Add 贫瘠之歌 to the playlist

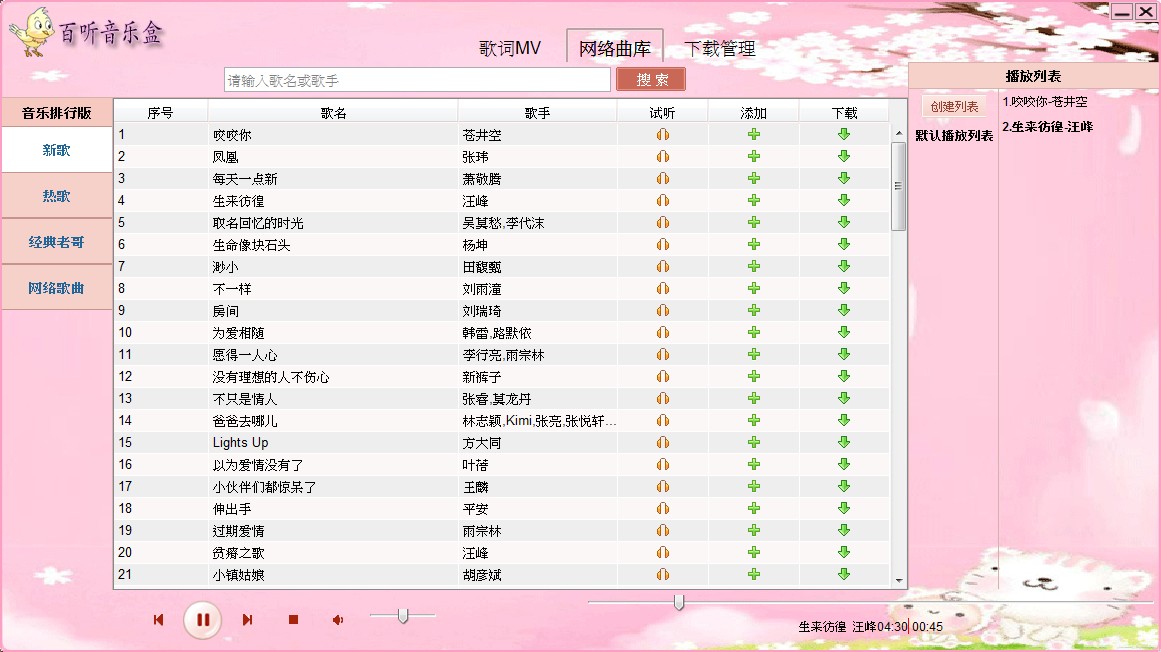click(x=754, y=552)
